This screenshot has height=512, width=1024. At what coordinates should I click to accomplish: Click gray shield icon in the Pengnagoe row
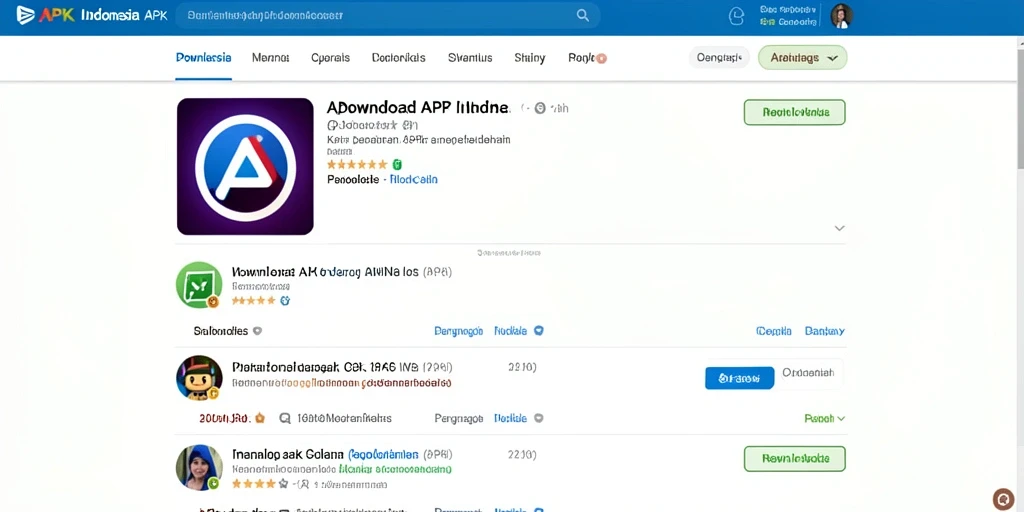pyautogui.click(x=538, y=419)
